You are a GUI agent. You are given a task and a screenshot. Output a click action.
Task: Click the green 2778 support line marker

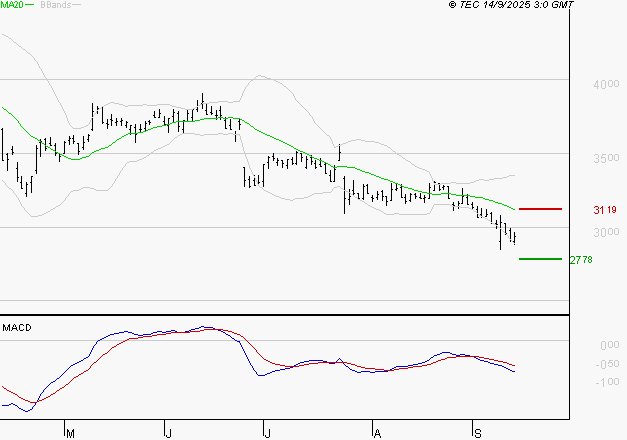click(541, 259)
